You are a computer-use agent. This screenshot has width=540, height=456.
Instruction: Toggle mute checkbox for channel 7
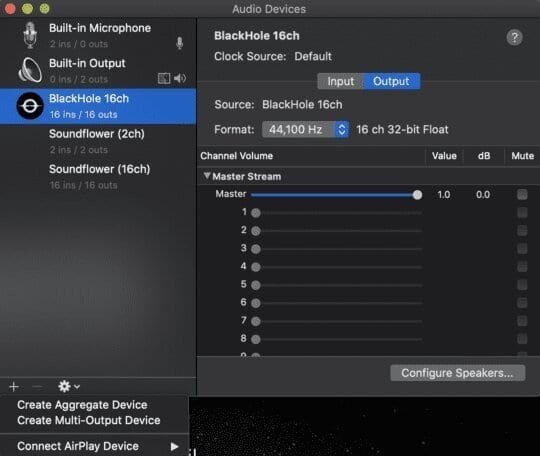point(522,321)
